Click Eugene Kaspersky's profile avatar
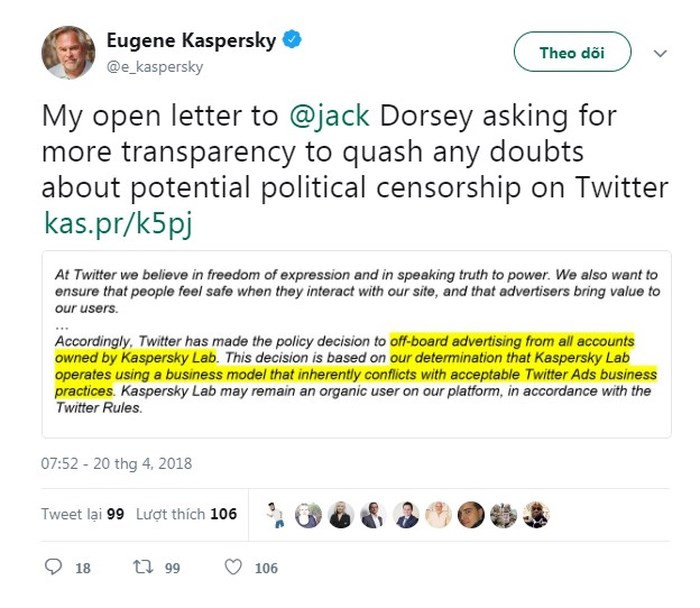The height and width of the screenshot is (608, 700). point(68,52)
